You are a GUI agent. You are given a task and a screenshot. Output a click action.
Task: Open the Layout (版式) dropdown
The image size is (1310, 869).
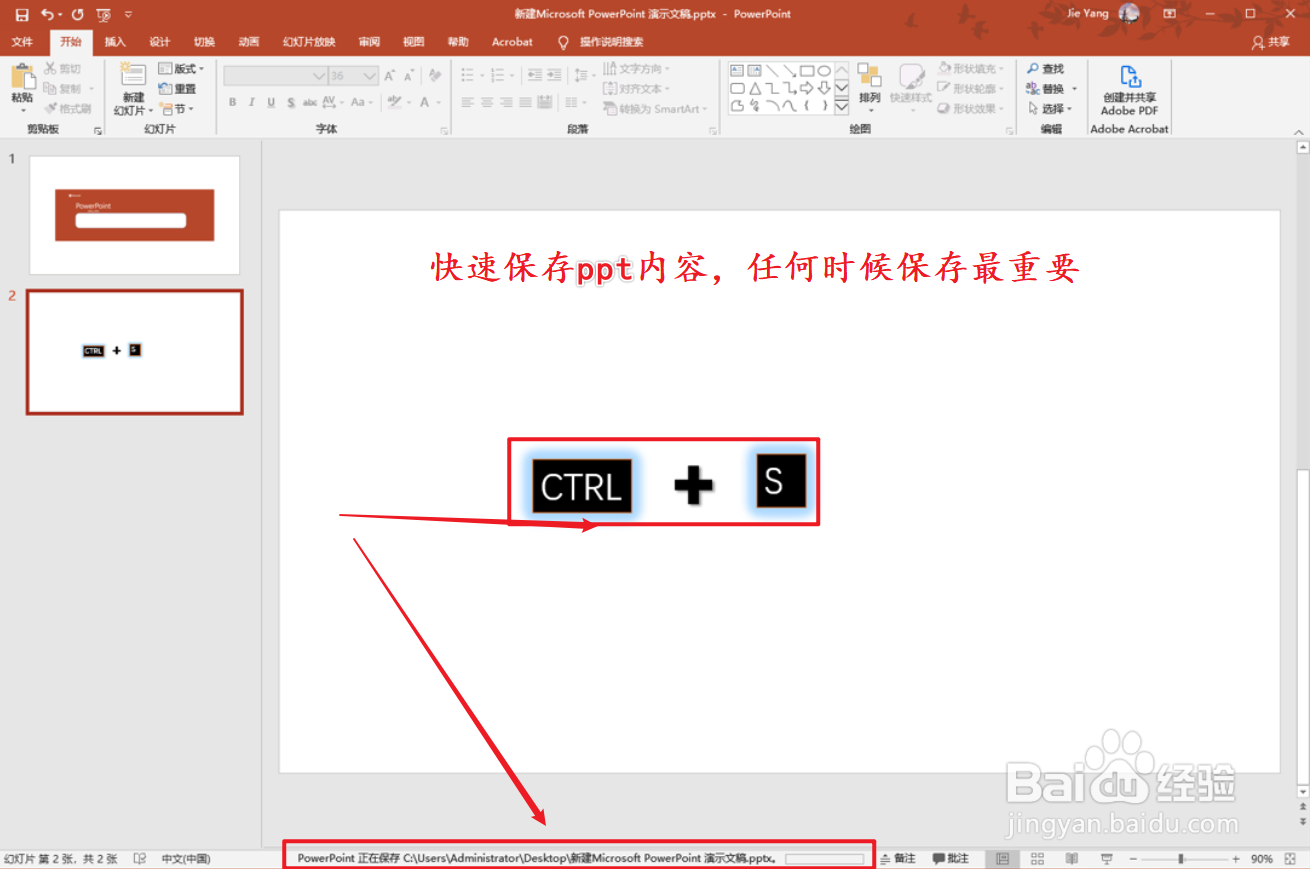181,69
